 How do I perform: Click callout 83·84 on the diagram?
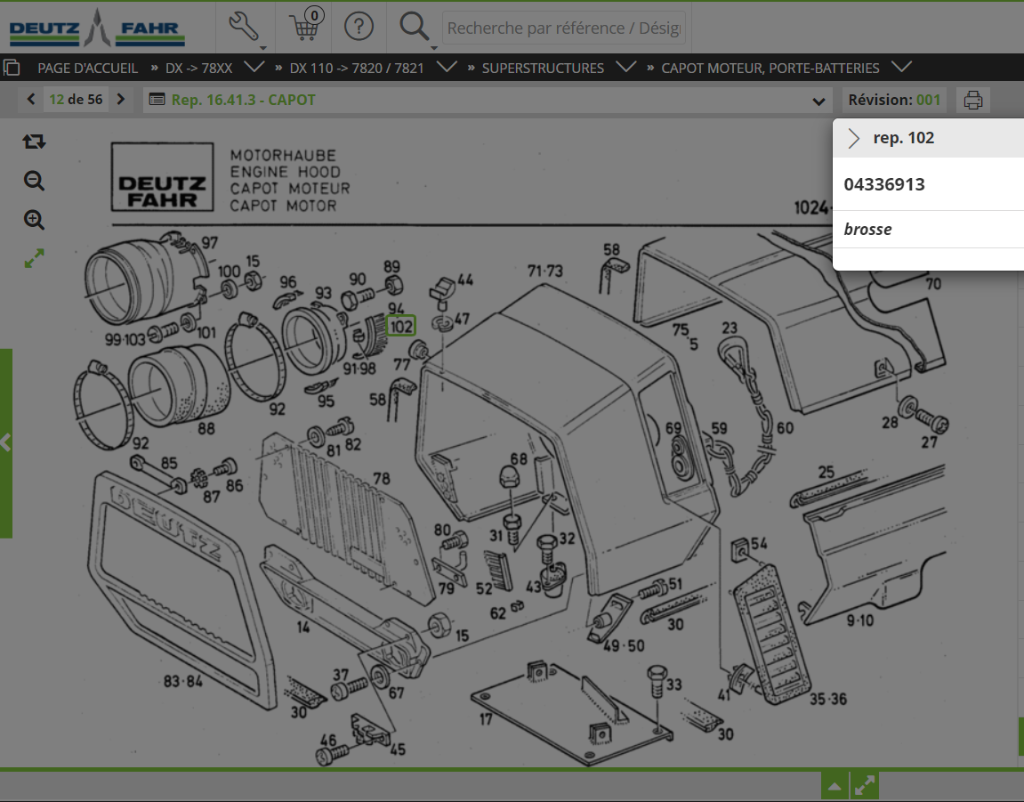coord(183,681)
